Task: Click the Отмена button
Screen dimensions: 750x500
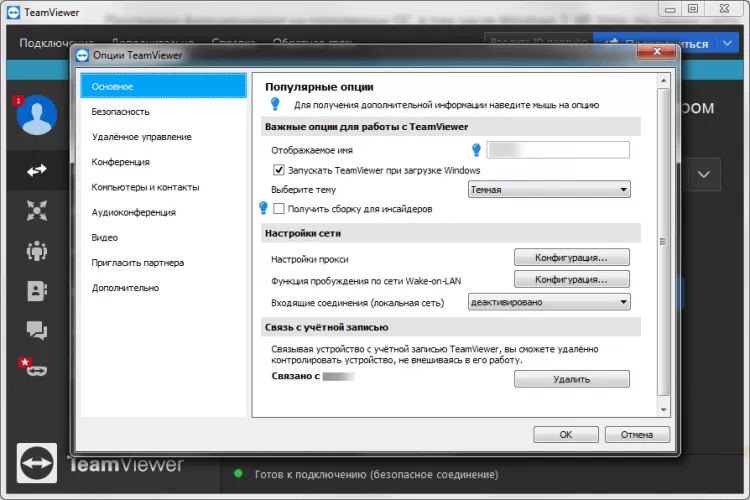Action: 637,434
